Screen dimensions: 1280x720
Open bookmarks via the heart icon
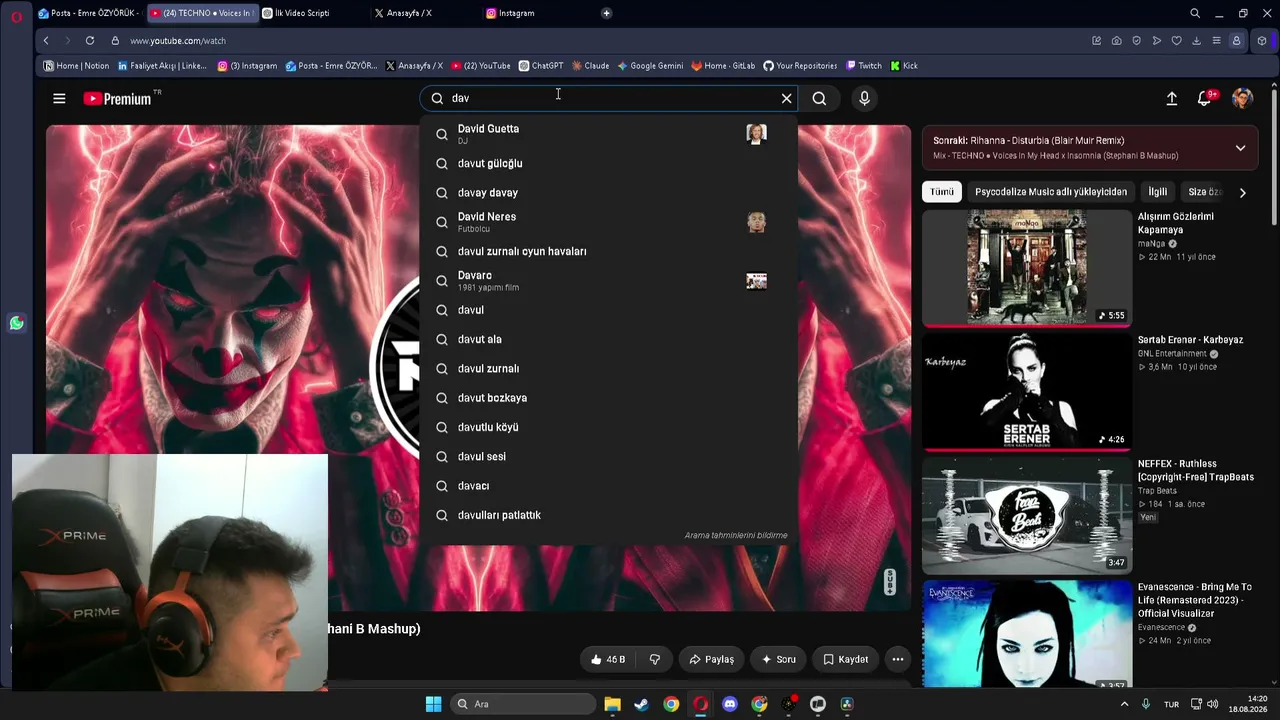1176,41
